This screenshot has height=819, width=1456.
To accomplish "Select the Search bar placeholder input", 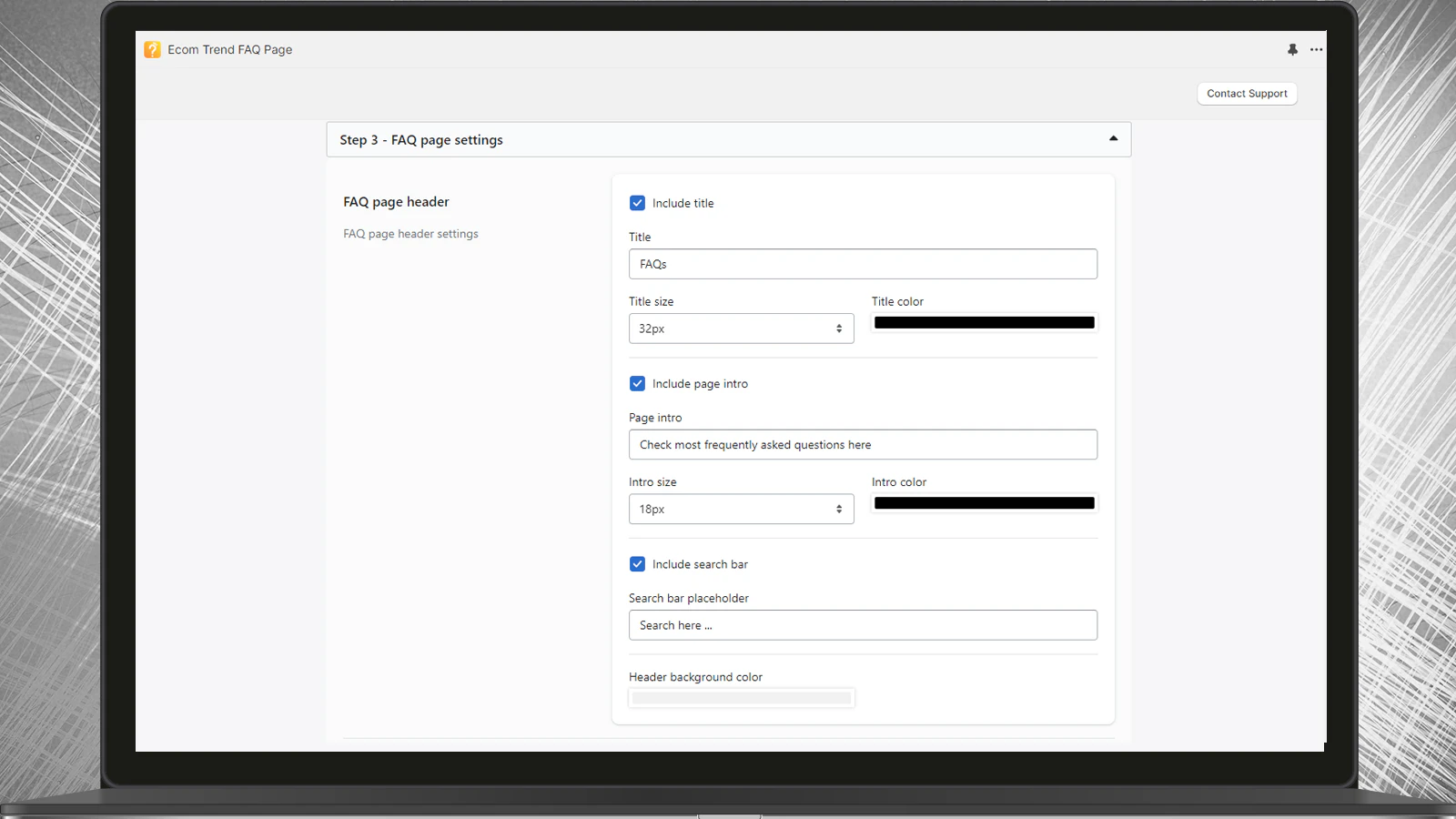I will click(863, 625).
